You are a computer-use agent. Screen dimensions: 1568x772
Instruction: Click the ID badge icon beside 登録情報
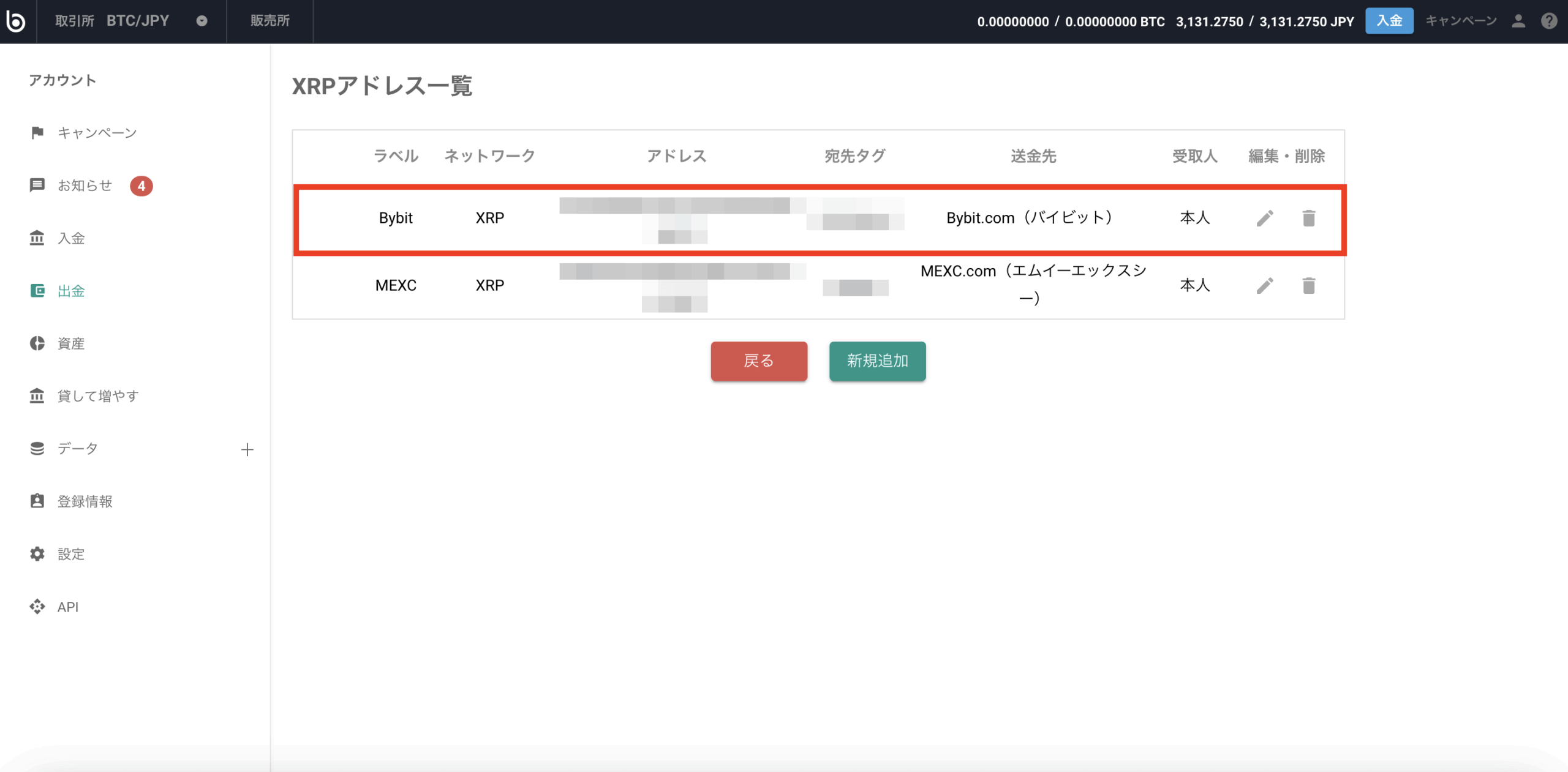[37, 501]
